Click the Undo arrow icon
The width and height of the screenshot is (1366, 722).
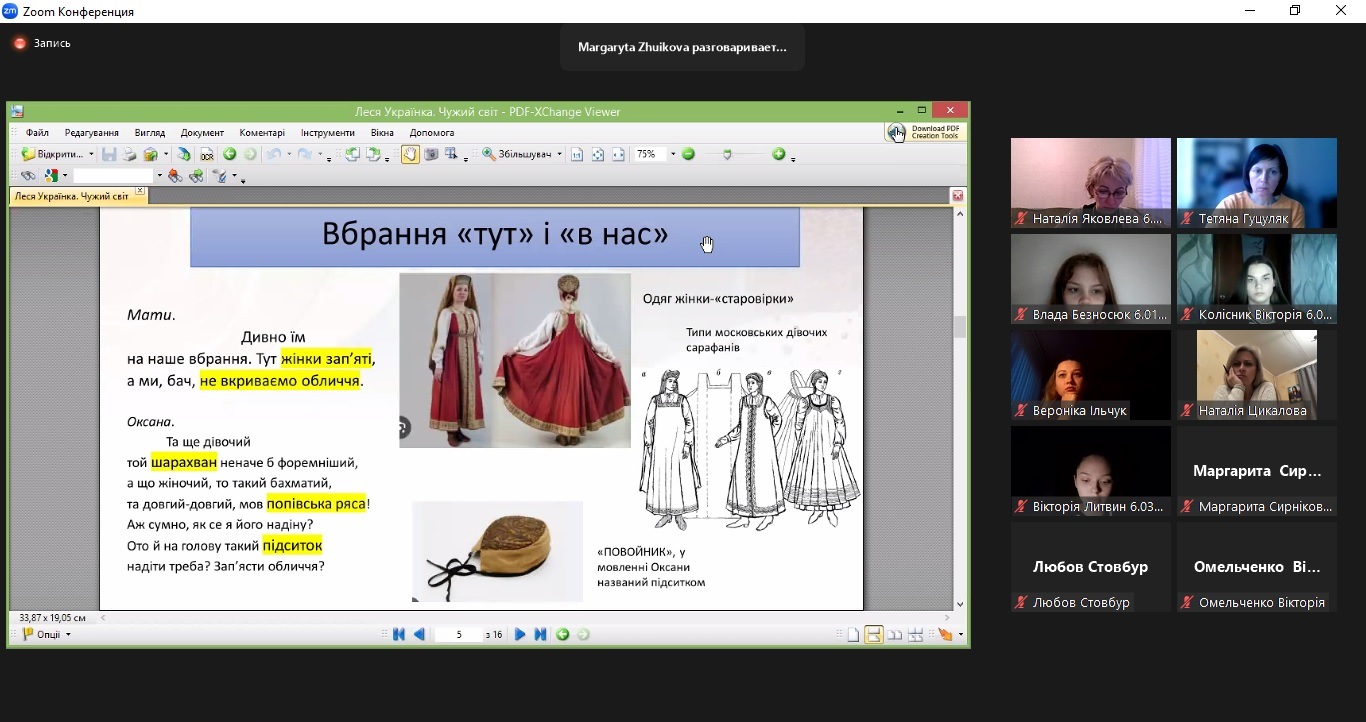point(274,154)
